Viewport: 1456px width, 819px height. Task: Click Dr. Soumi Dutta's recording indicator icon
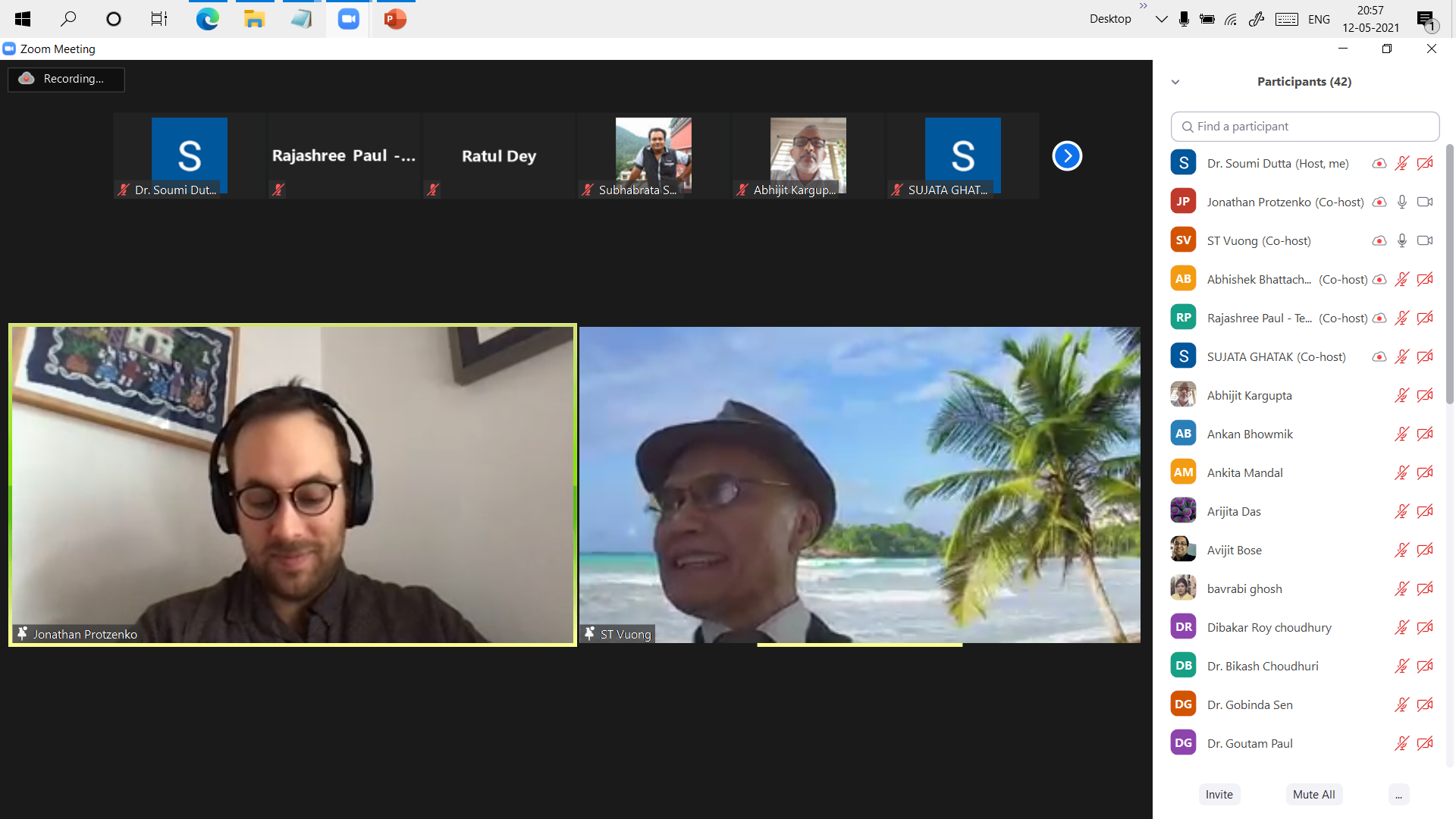coord(1379,163)
